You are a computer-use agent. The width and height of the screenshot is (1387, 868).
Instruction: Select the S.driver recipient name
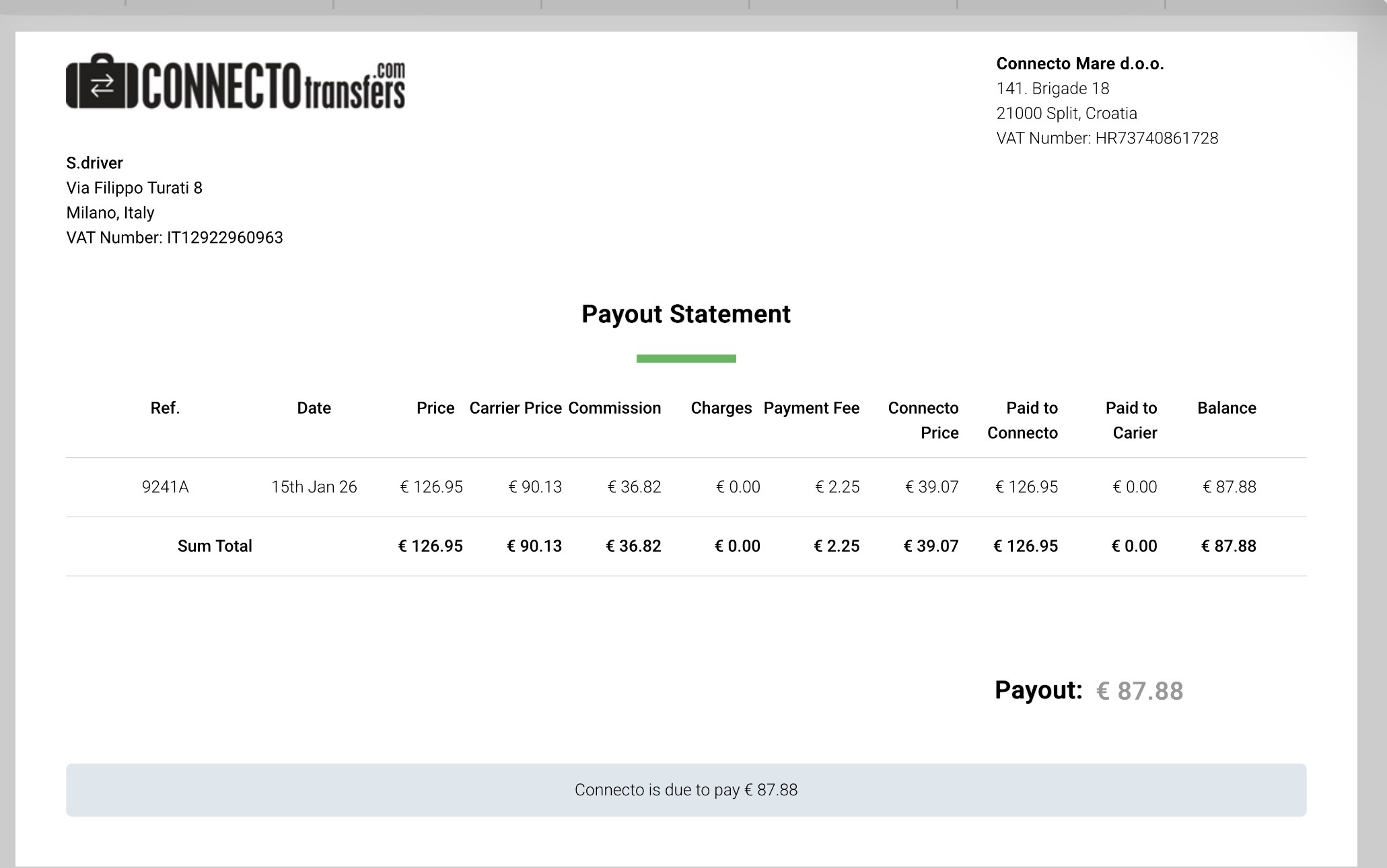pyautogui.click(x=94, y=163)
